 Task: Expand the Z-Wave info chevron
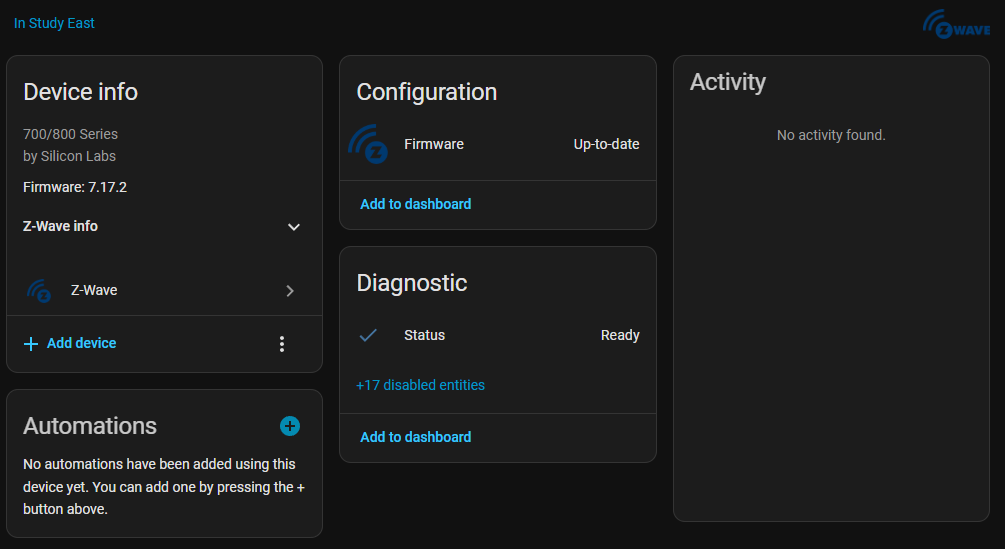294,227
